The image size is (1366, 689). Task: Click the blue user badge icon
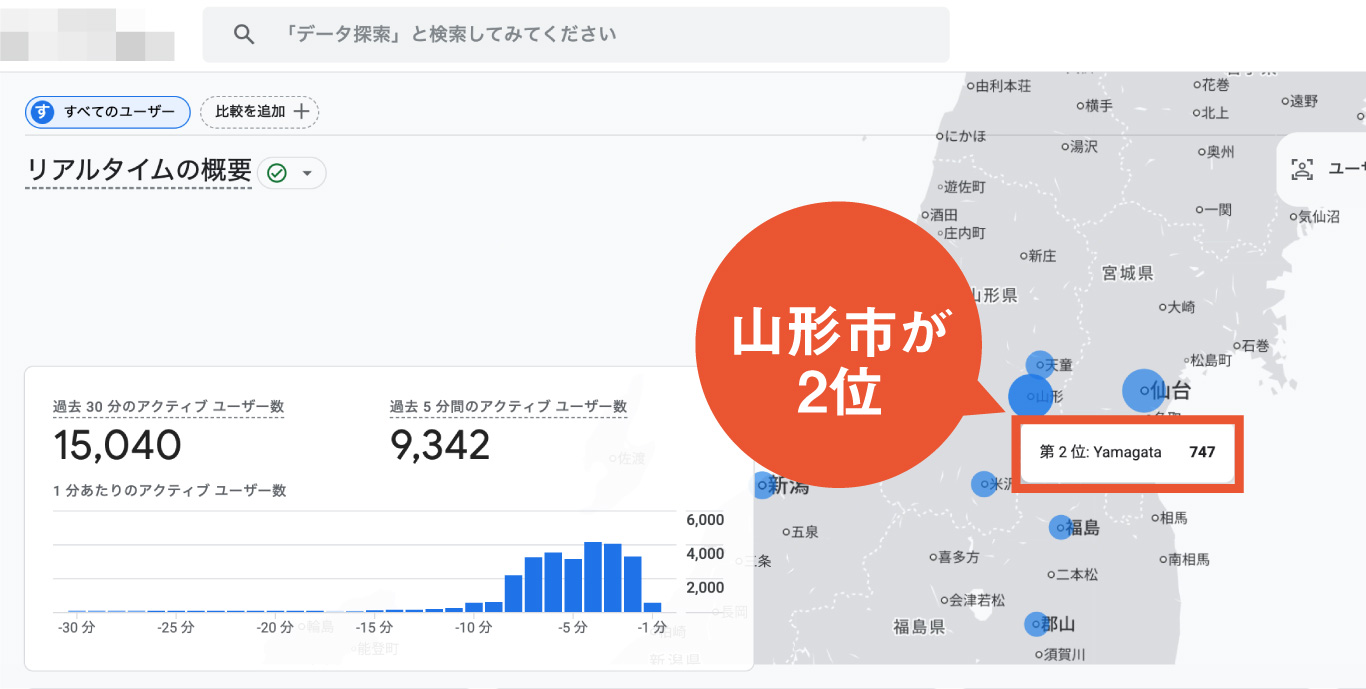[x=42, y=112]
